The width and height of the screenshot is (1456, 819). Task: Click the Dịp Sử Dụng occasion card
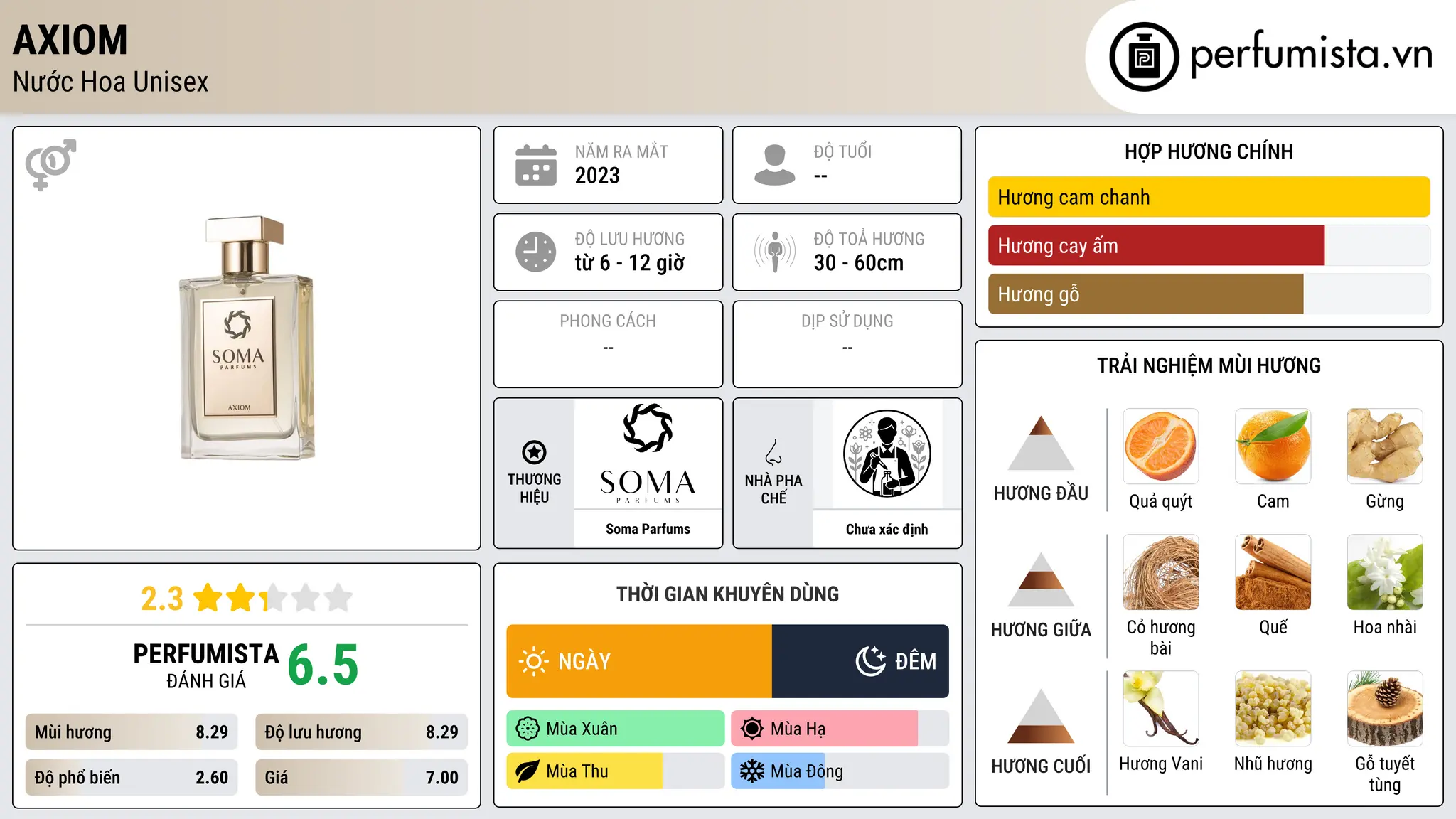847,344
